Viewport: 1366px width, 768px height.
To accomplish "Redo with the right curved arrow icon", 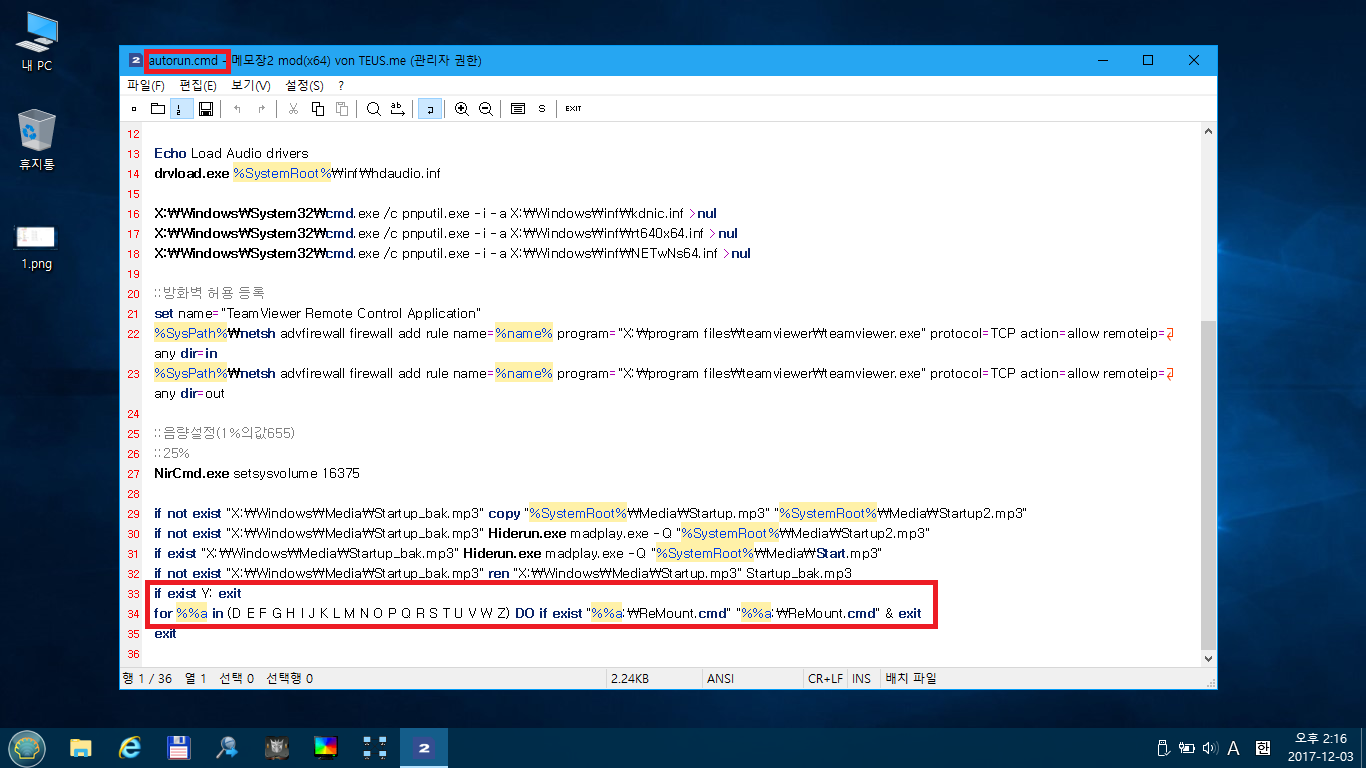I will [261, 109].
